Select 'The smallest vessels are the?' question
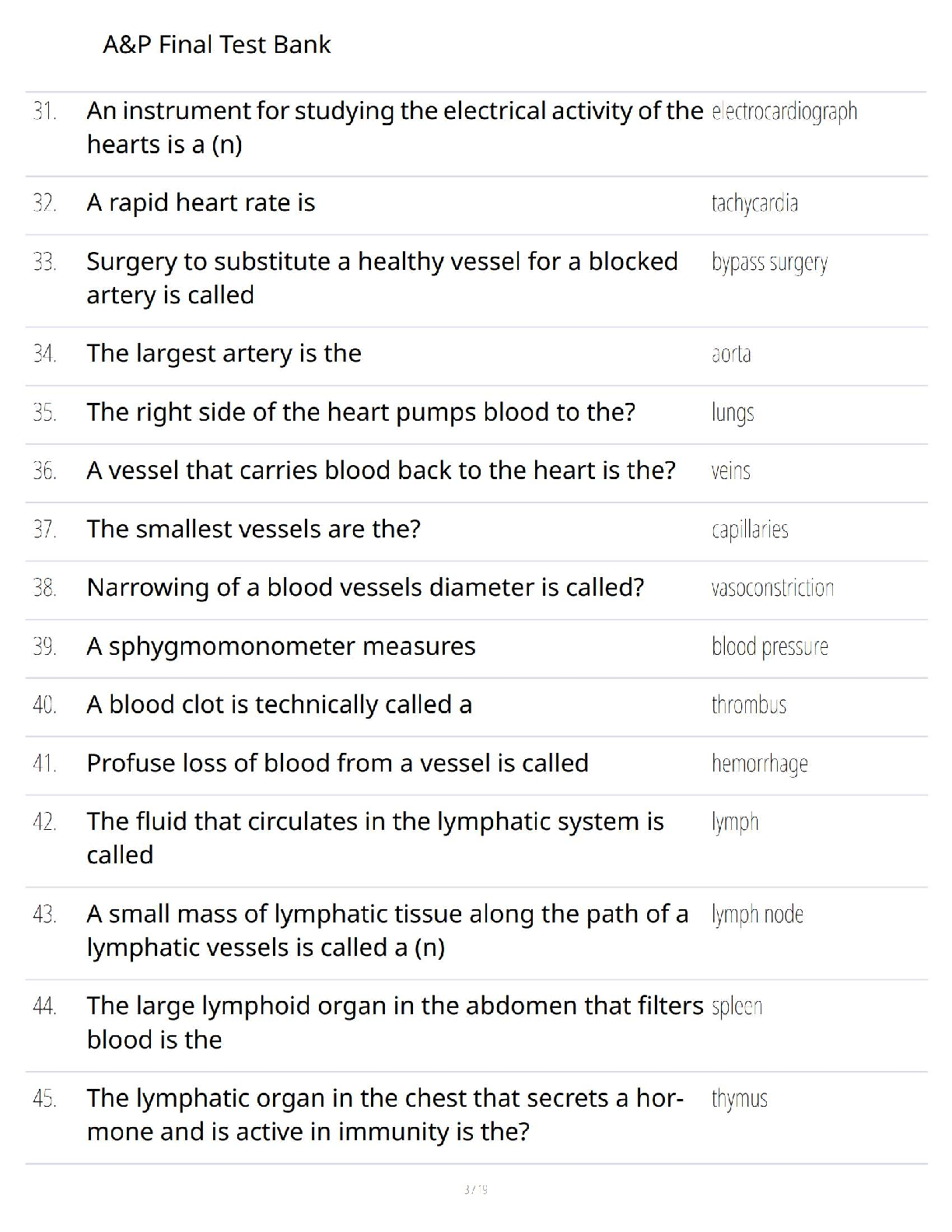 coord(254,530)
